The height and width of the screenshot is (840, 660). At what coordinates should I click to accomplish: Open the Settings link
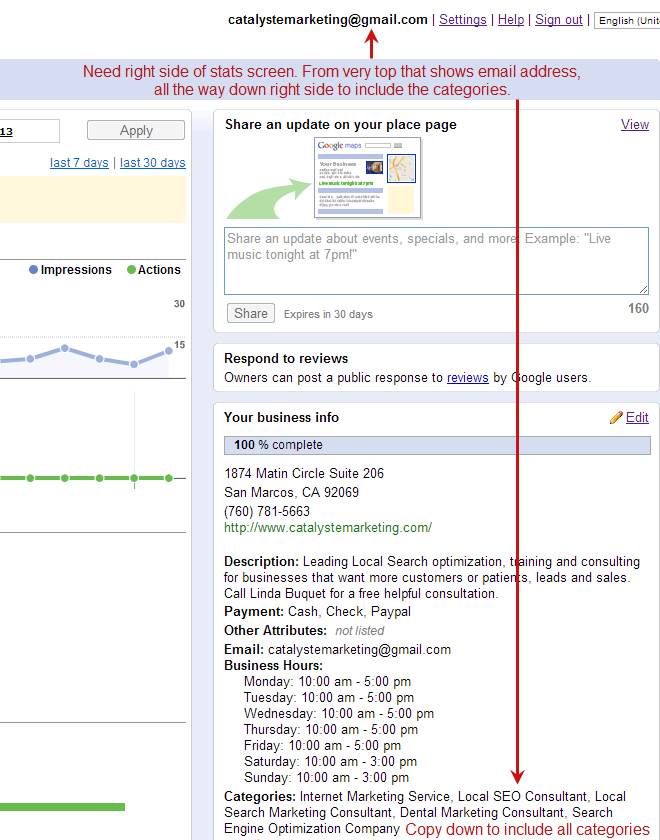462,20
